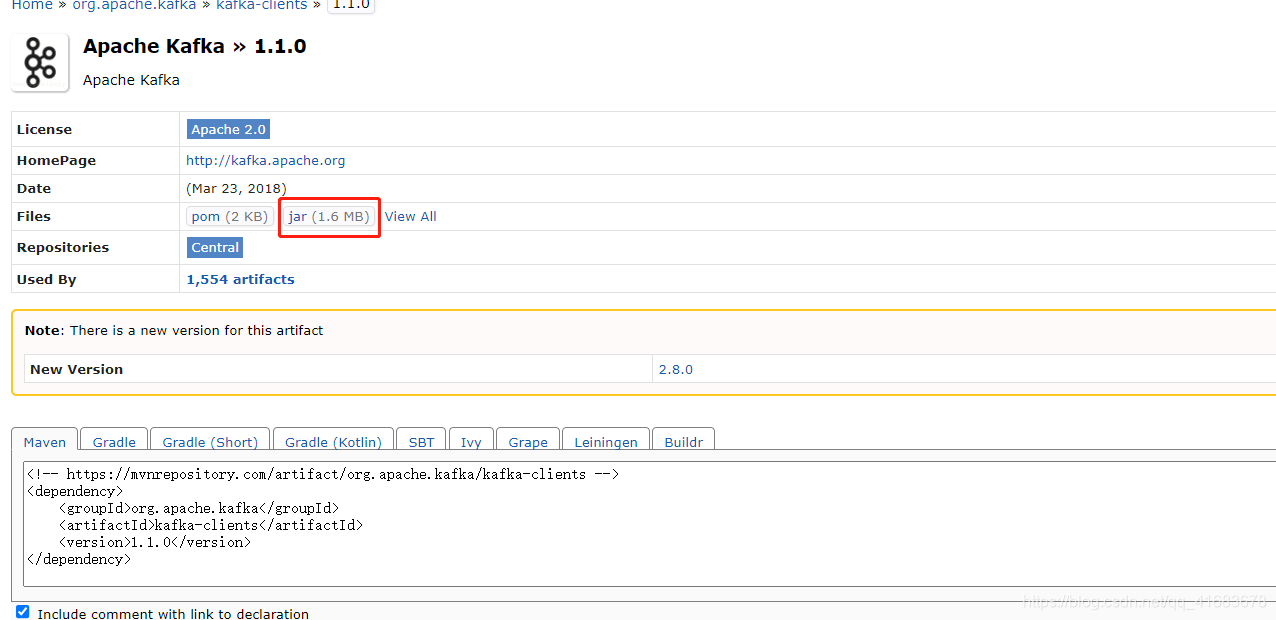Screen dimensions: 1276x620
Task: Click the Apache Kafka logo icon
Action: pos(40,62)
